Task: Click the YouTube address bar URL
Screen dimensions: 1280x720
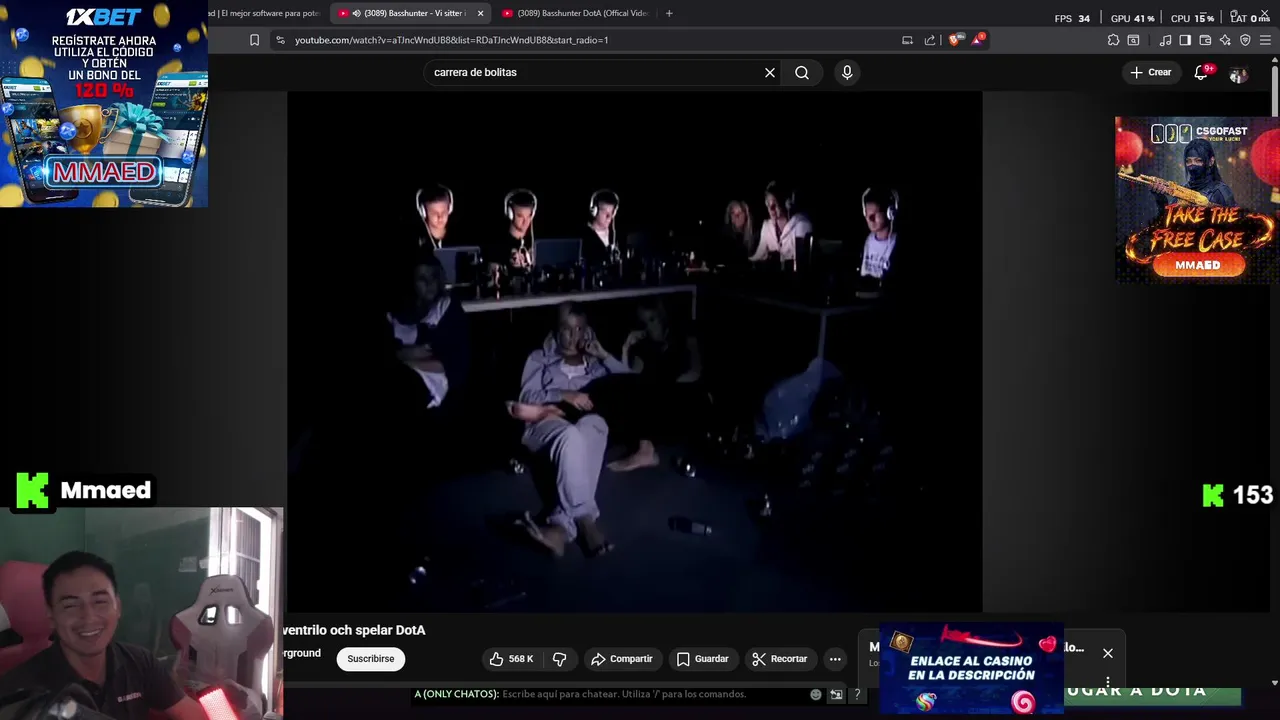Action: point(451,40)
